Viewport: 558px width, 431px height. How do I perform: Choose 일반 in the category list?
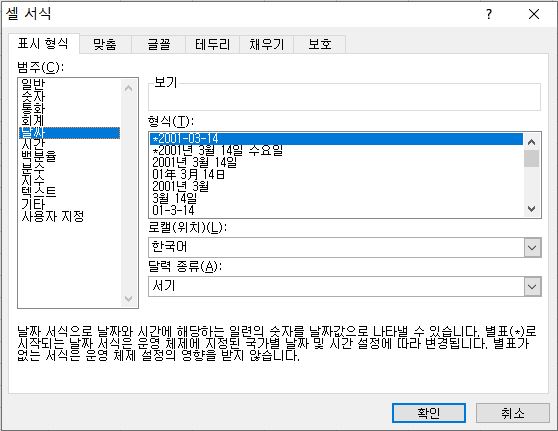click(x=69, y=84)
